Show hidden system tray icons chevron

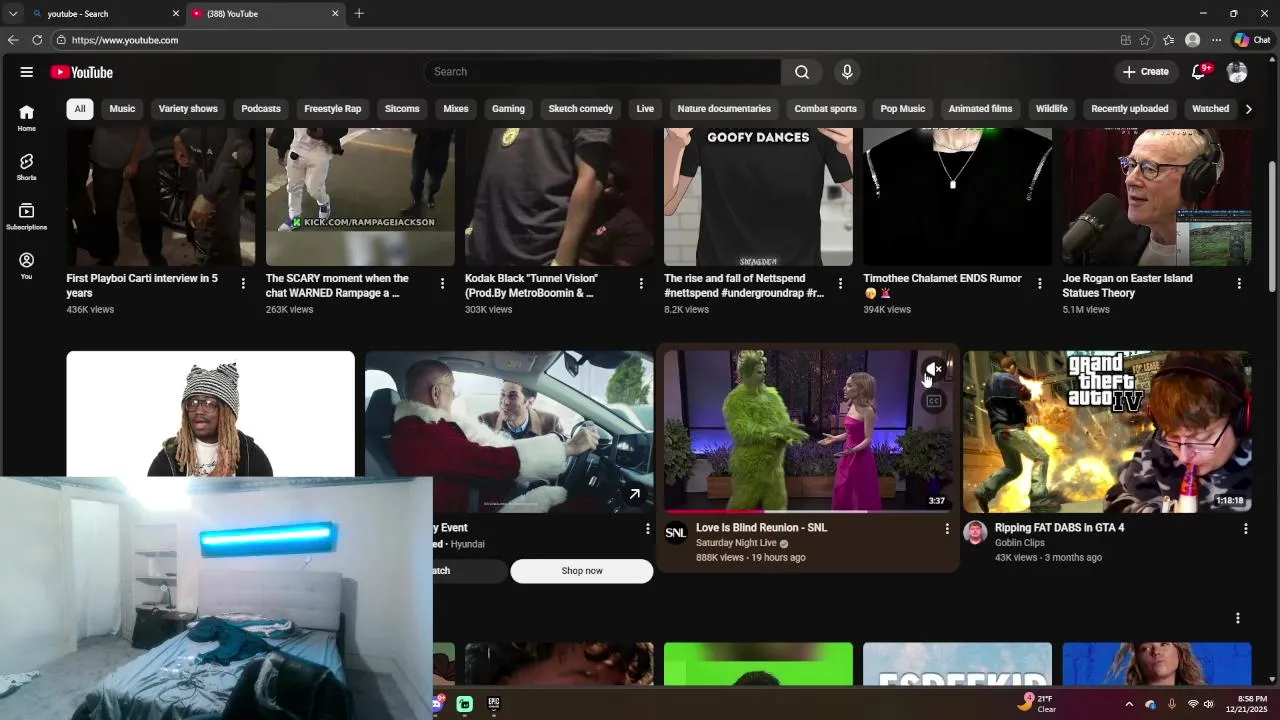[x=1129, y=704]
